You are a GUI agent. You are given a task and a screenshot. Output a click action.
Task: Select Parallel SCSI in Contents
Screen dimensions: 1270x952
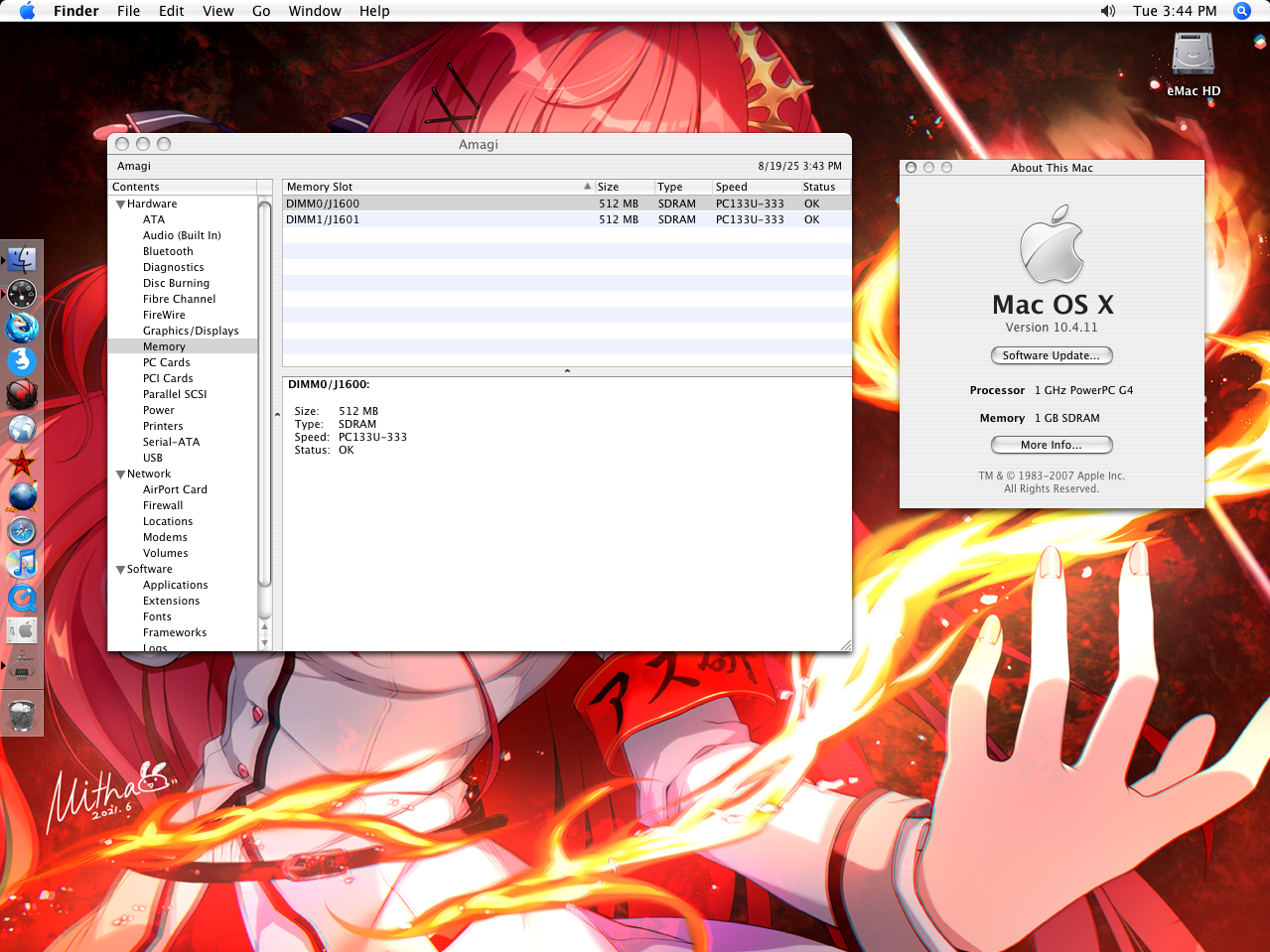(x=175, y=394)
